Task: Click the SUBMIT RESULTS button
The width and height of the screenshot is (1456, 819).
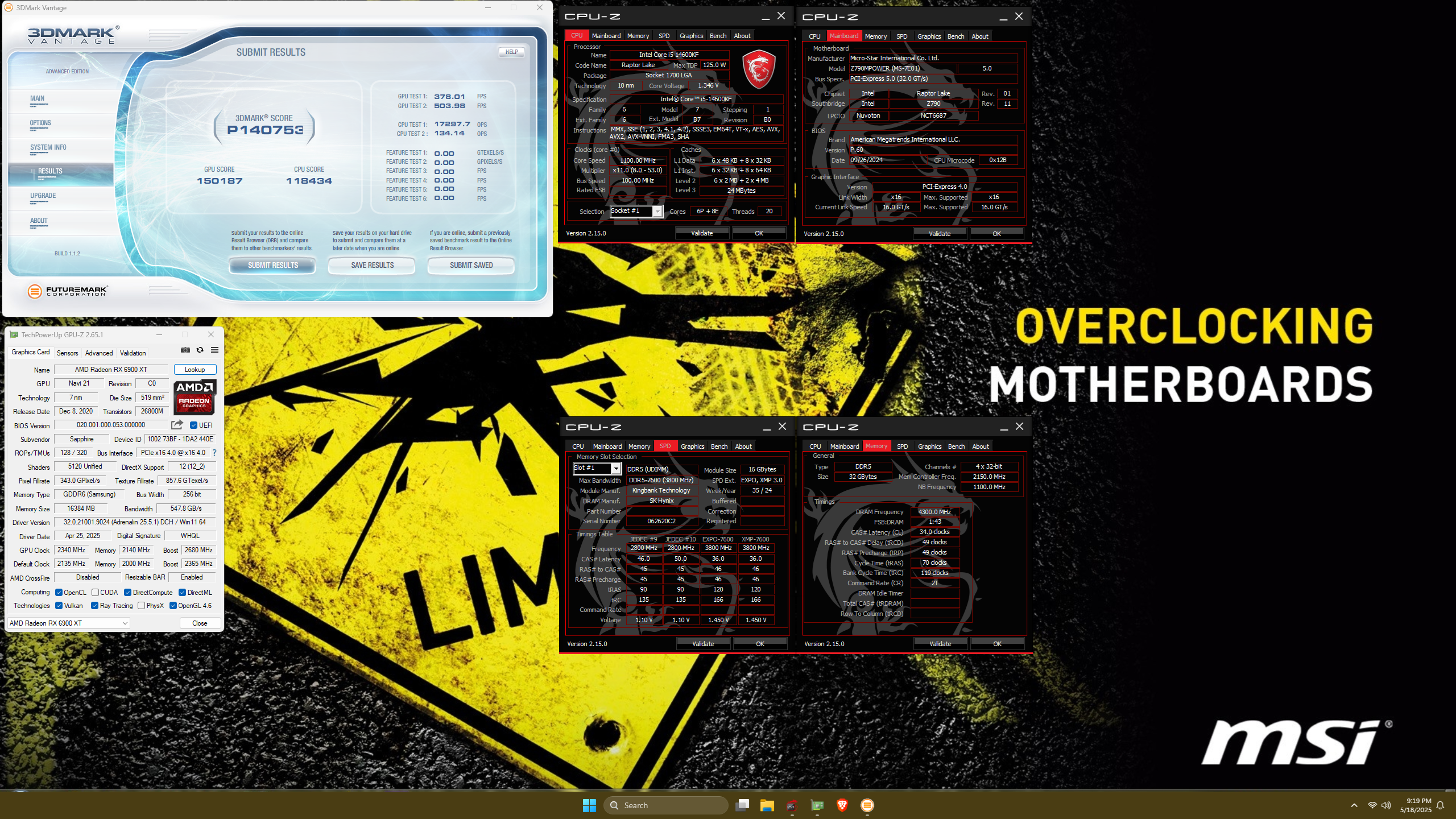Action: 272,265
